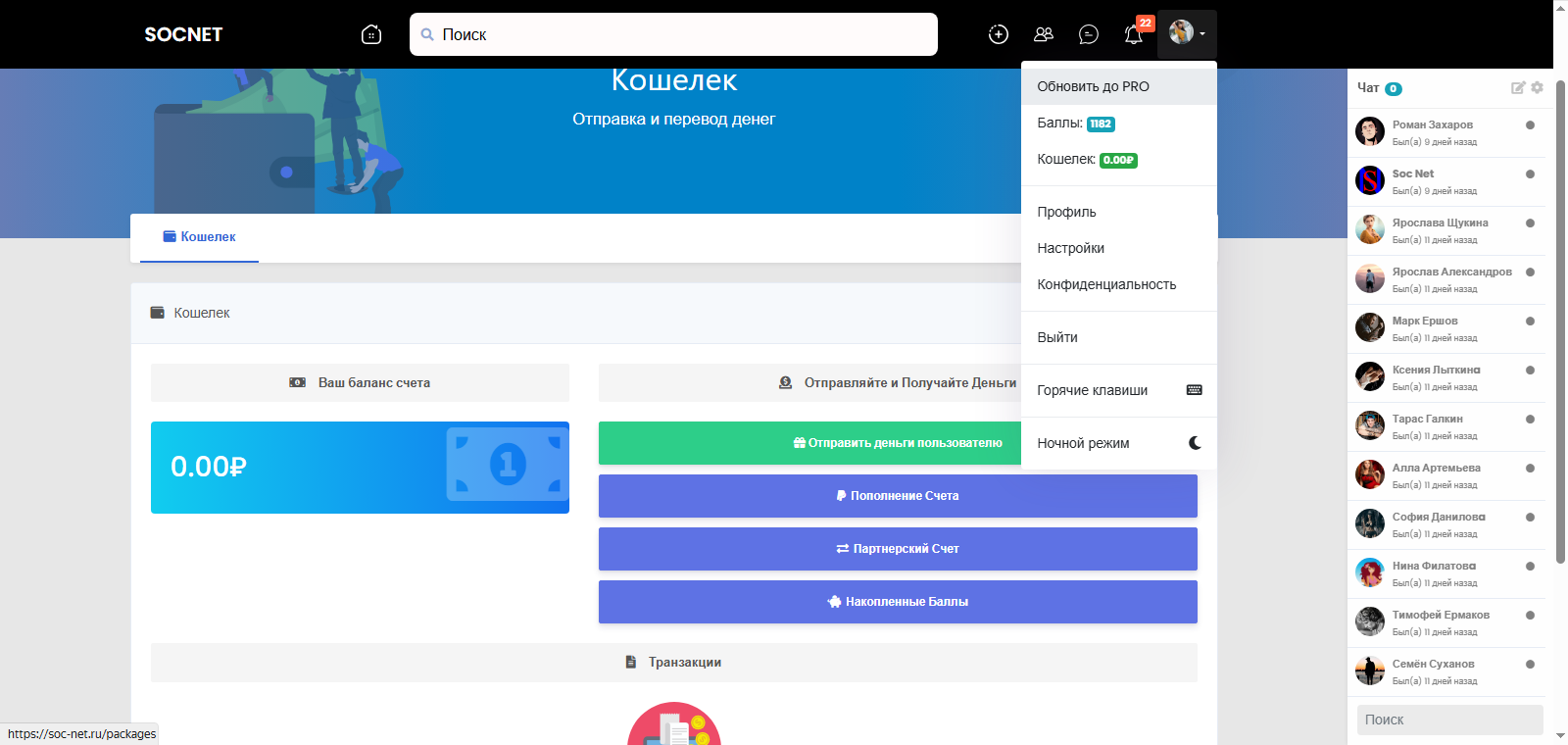Click the Накопленные Баллы button
This screenshot has width=1568, height=745.
(x=898, y=602)
